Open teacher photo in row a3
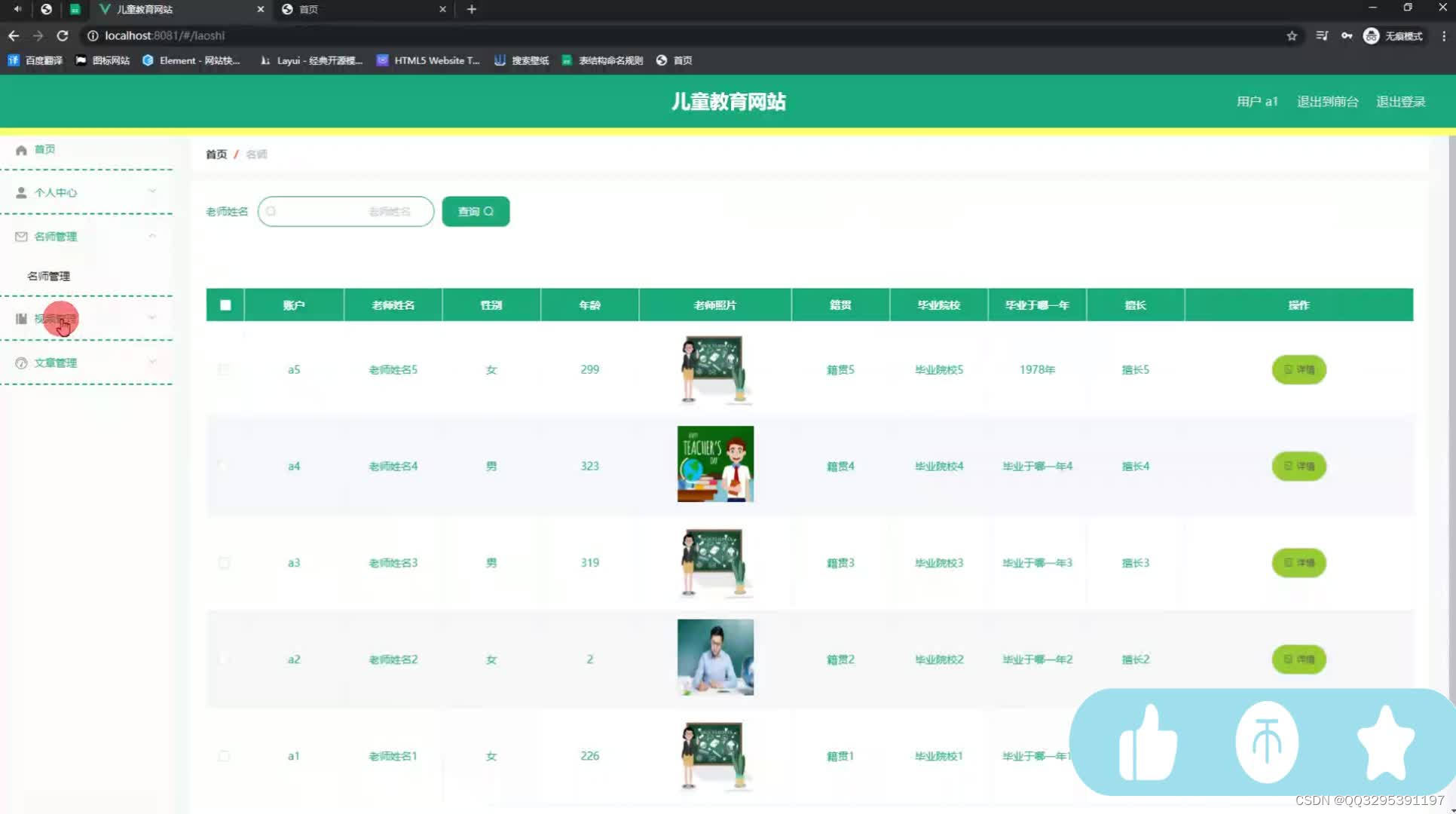1456x814 pixels. (715, 562)
